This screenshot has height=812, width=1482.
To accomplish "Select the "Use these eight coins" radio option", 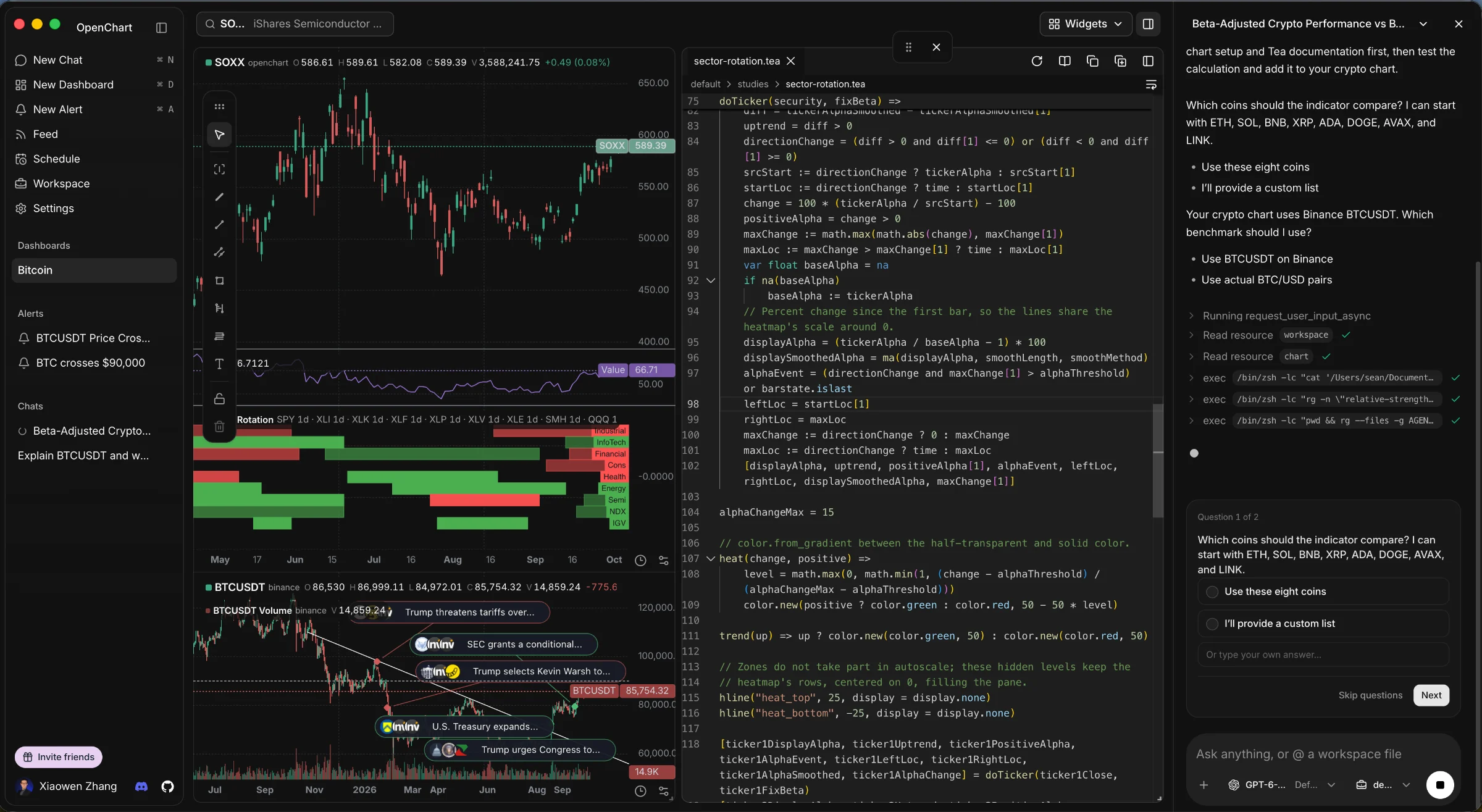I will (1323, 592).
